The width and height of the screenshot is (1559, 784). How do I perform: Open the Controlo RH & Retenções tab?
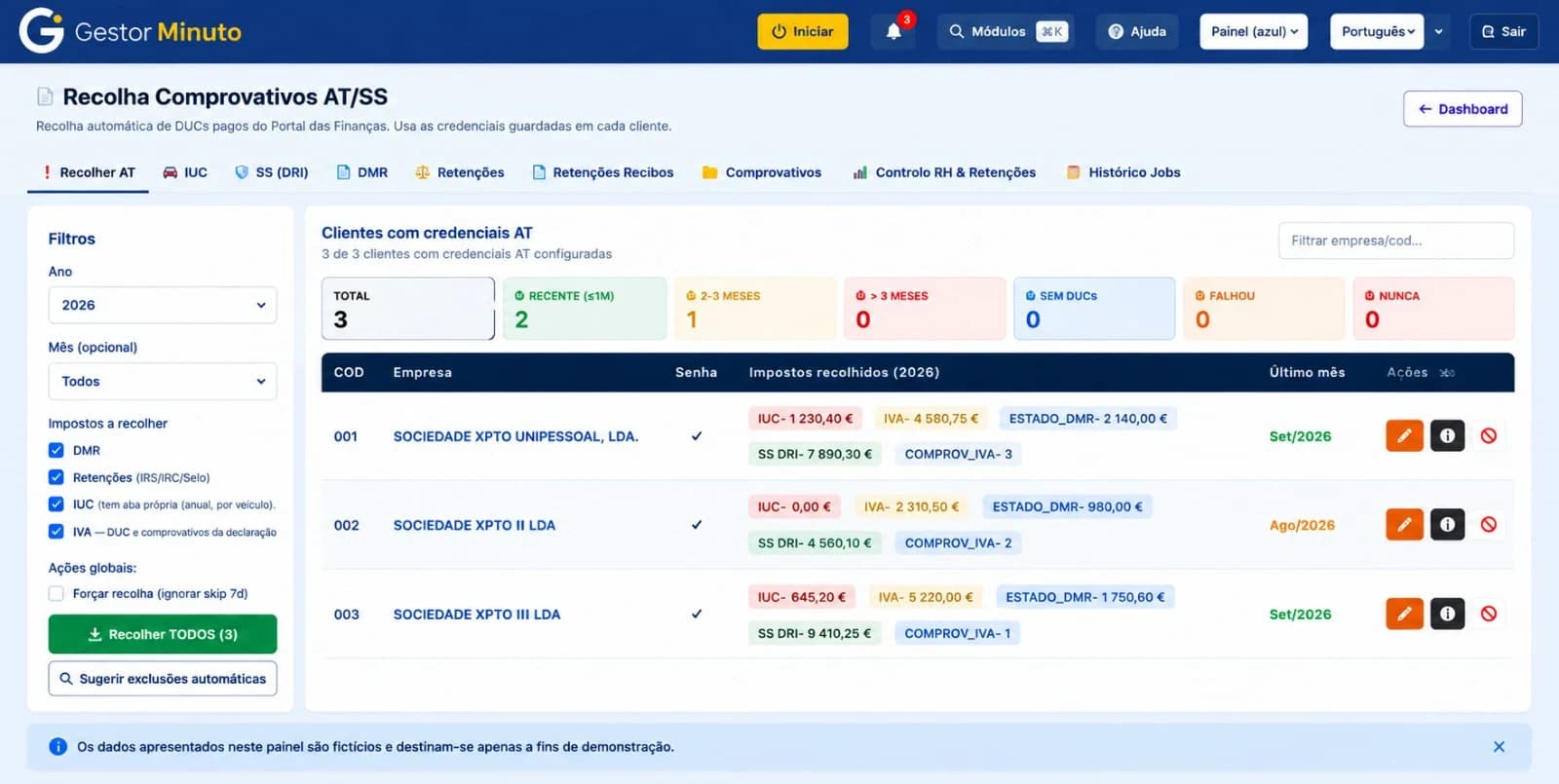pos(944,172)
